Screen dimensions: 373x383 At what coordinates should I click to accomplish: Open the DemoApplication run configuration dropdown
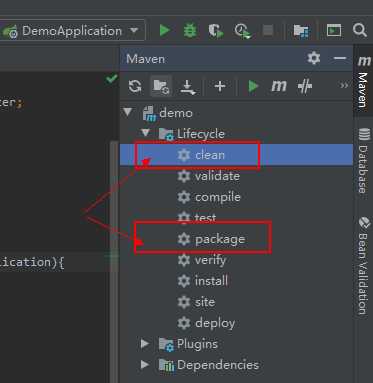point(72,31)
